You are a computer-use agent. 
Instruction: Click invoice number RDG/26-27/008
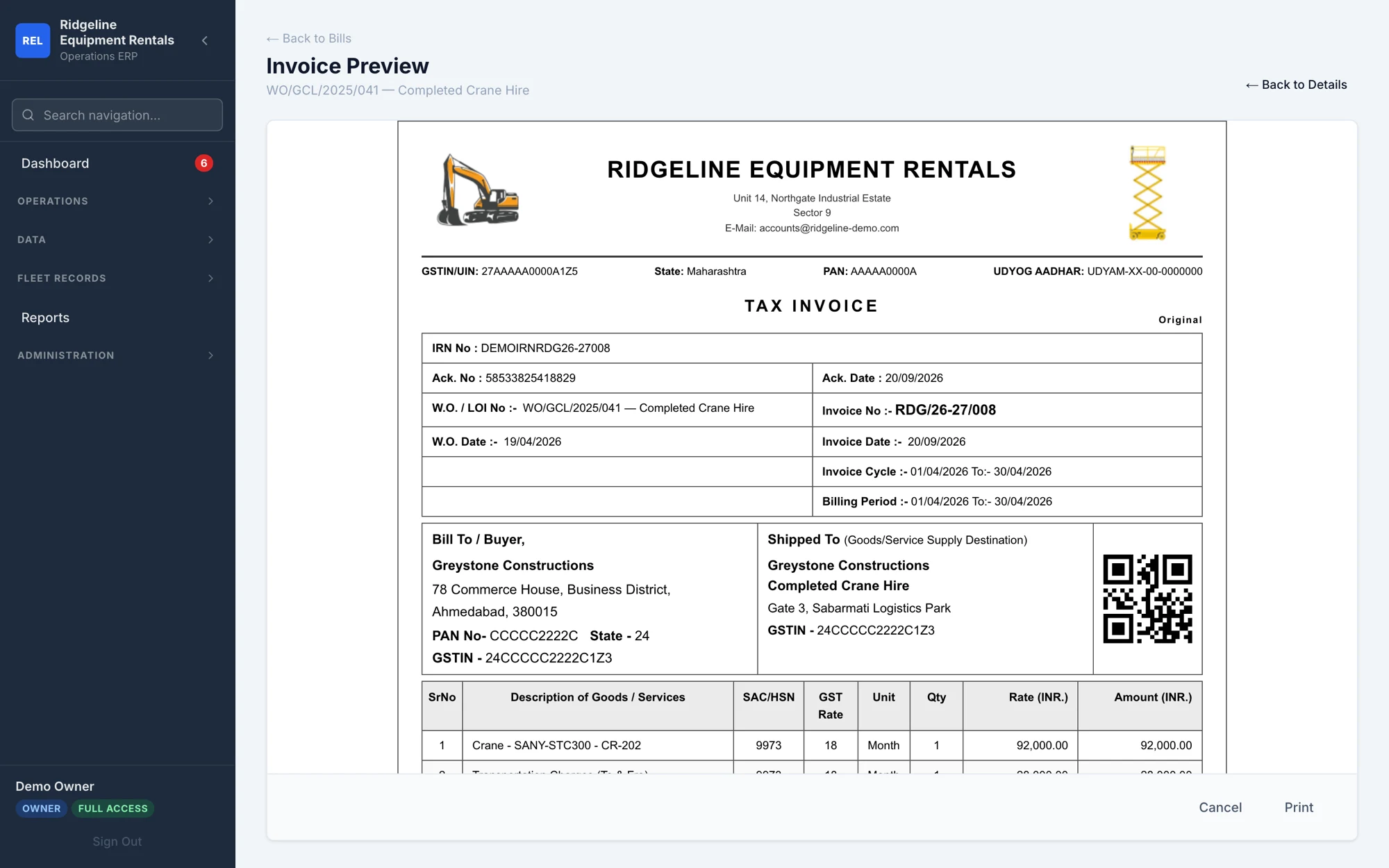click(945, 410)
